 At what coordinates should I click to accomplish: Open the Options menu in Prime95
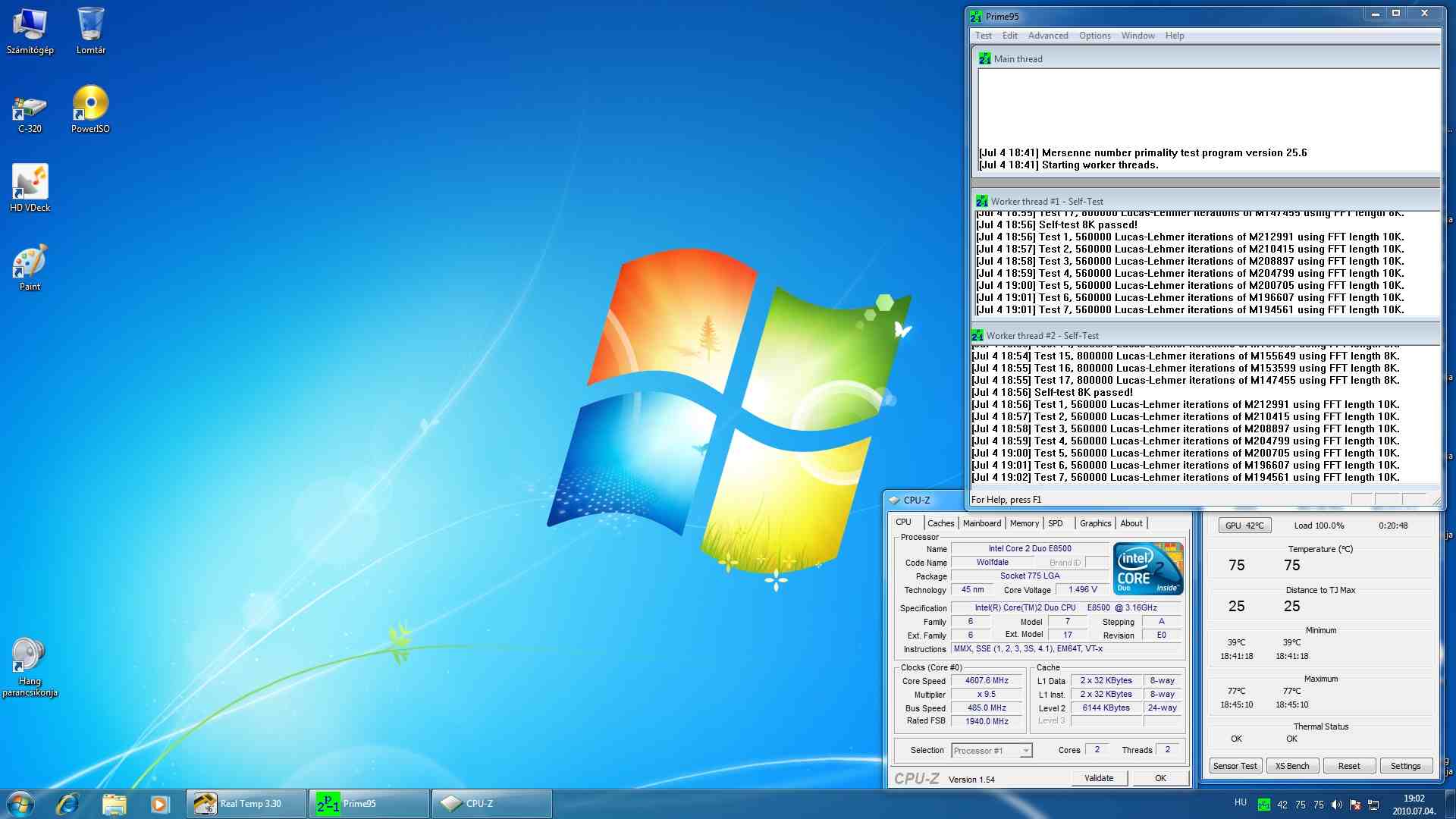[1094, 36]
